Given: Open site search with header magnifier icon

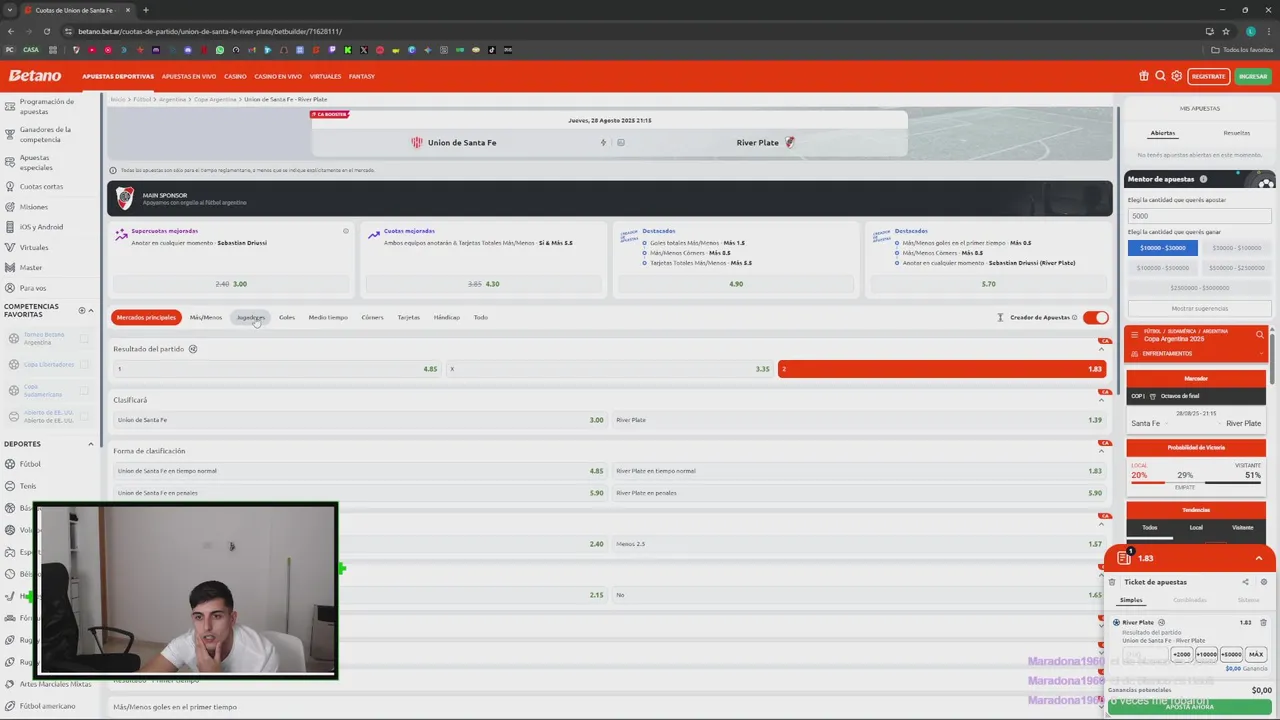Looking at the screenshot, I should pyautogui.click(x=1160, y=76).
